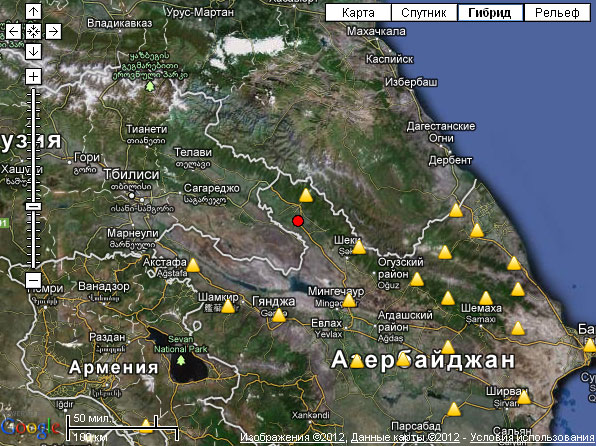Zoom in with the plus button
This screenshot has height=446, width=596.
tap(33, 77)
